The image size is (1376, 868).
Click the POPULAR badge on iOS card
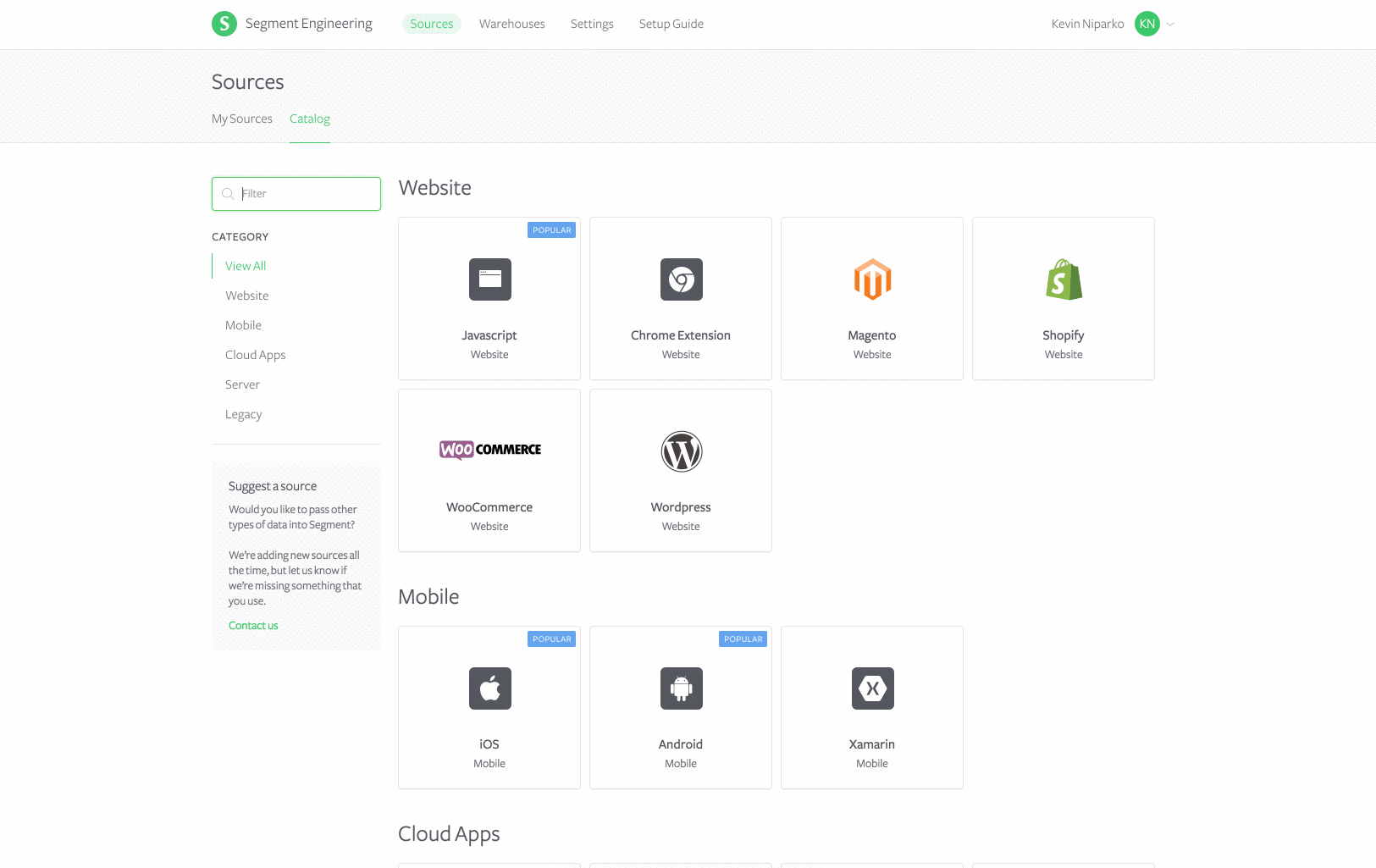point(552,639)
